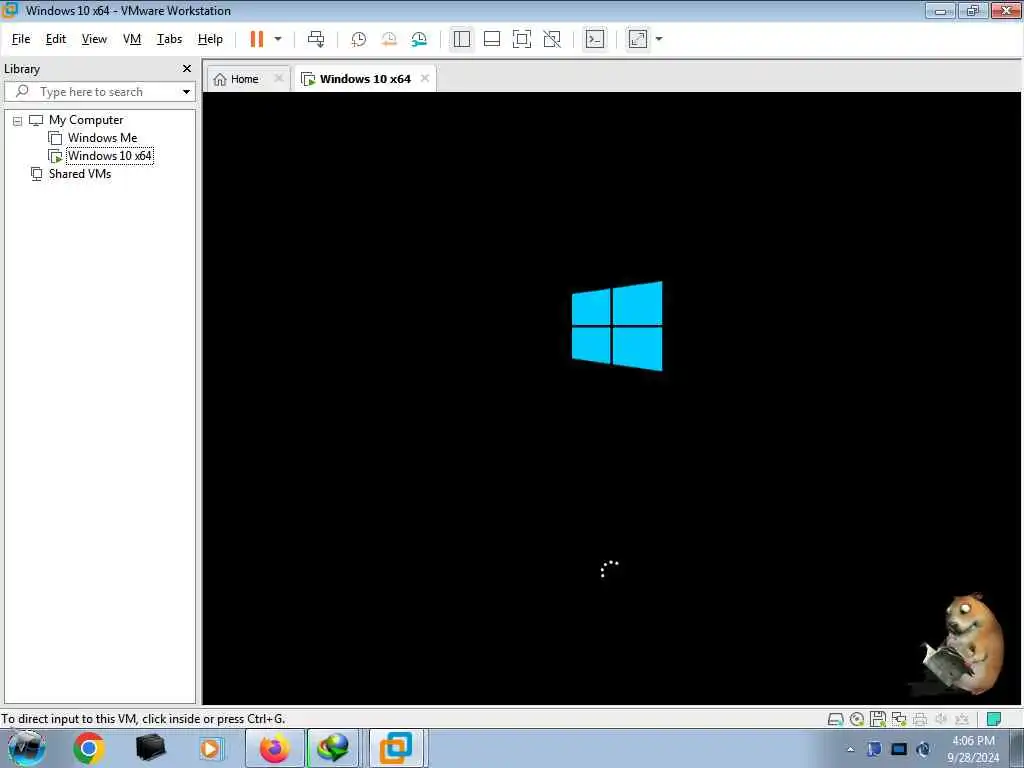Click the green message log icon

click(x=993, y=719)
